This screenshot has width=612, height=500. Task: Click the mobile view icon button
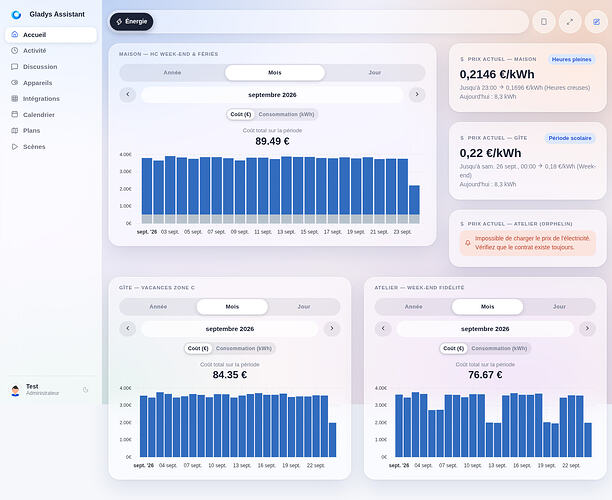[544, 21]
